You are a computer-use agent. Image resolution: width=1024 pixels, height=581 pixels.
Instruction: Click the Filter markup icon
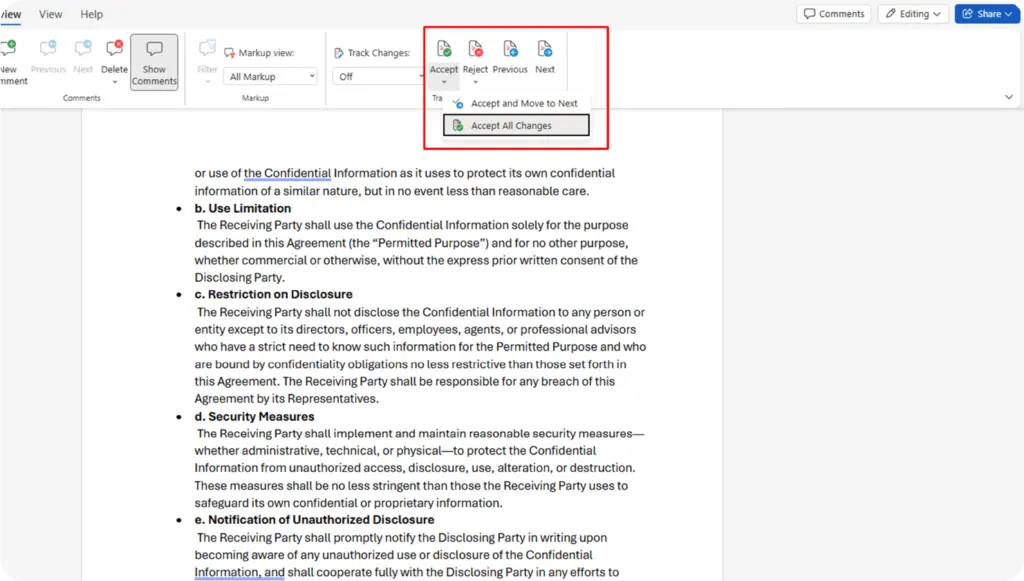(x=207, y=48)
